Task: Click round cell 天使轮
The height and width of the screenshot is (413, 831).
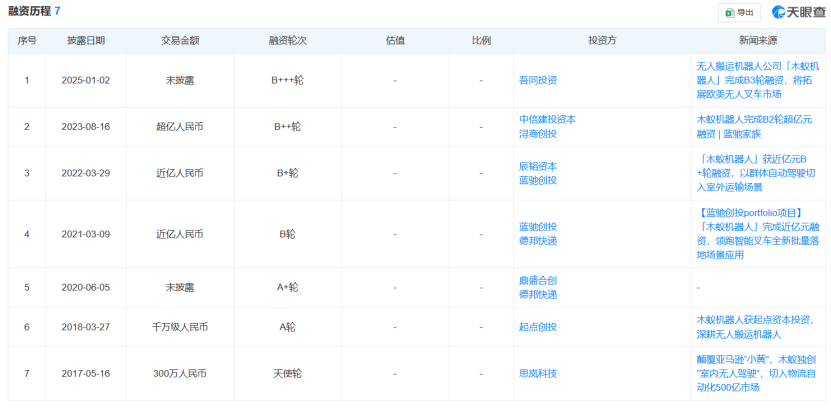Action: 288,374
